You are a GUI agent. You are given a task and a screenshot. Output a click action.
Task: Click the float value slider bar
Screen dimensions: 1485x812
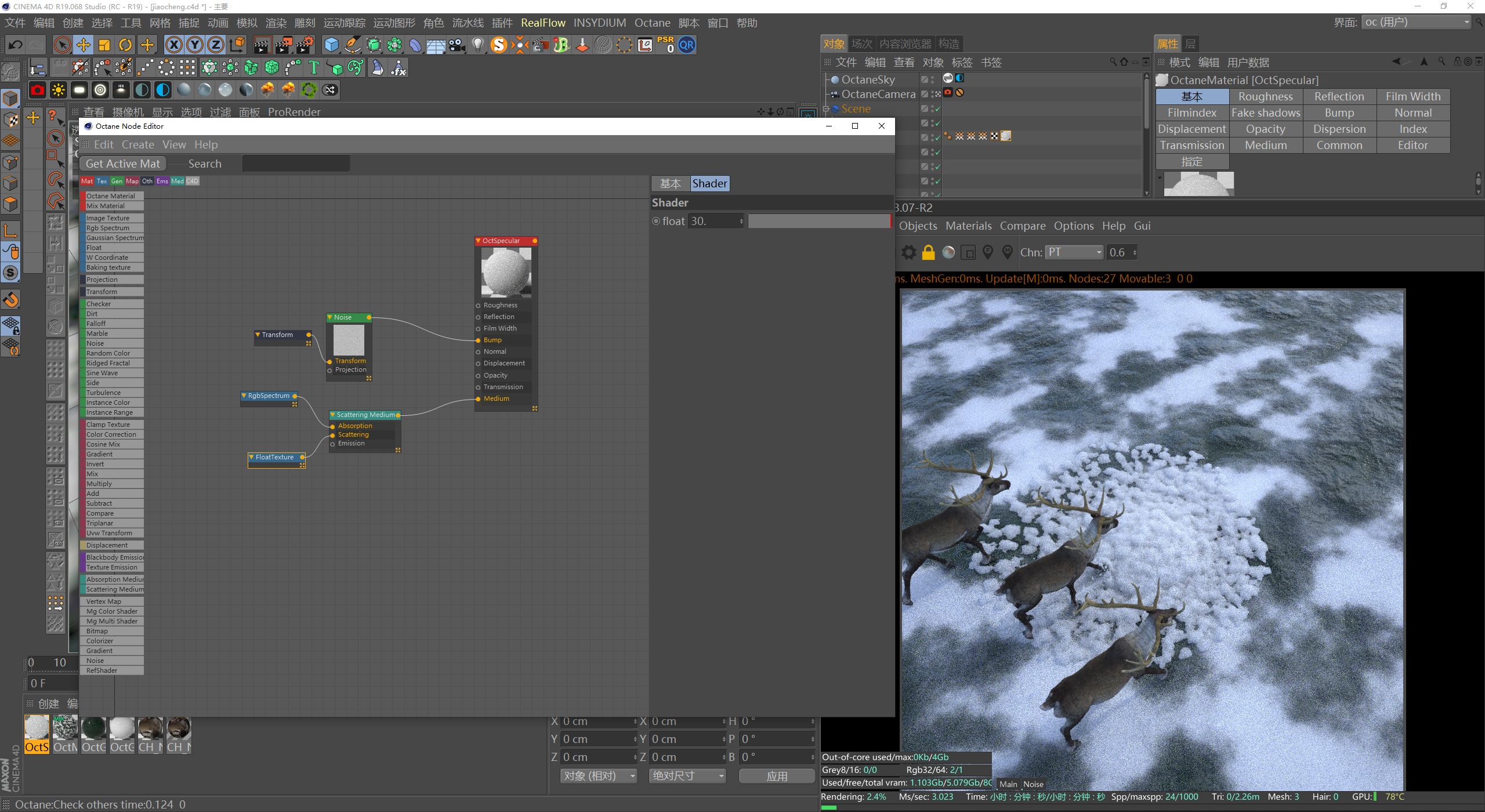pyautogui.click(x=818, y=221)
